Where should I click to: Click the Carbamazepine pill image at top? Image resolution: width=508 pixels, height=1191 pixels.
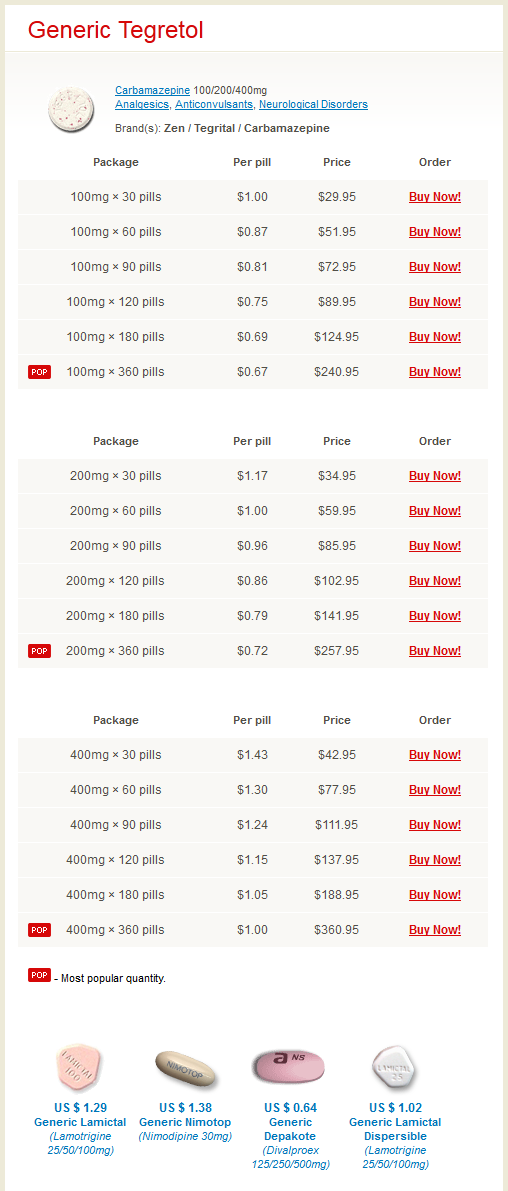tap(71, 109)
